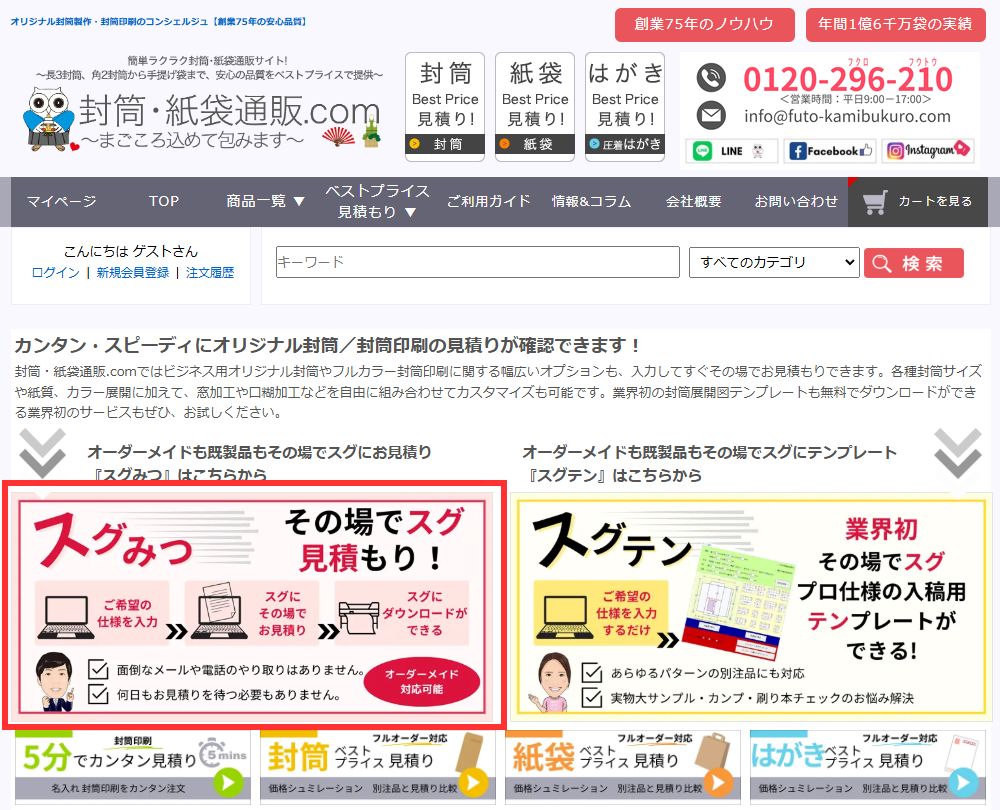Click the down chevrons right of スグテン heading
The height and width of the screenshot is (810, 1000).
tap(957, 453)
